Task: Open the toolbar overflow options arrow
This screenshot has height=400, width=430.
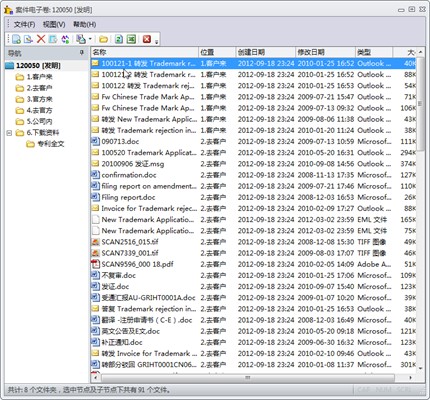Action: pos(156,41)
